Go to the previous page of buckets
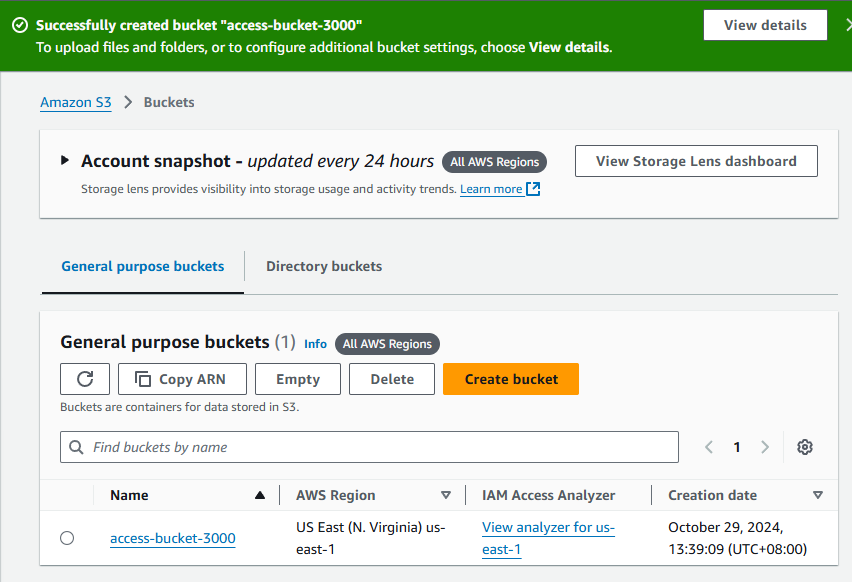 tap(709, 447)
